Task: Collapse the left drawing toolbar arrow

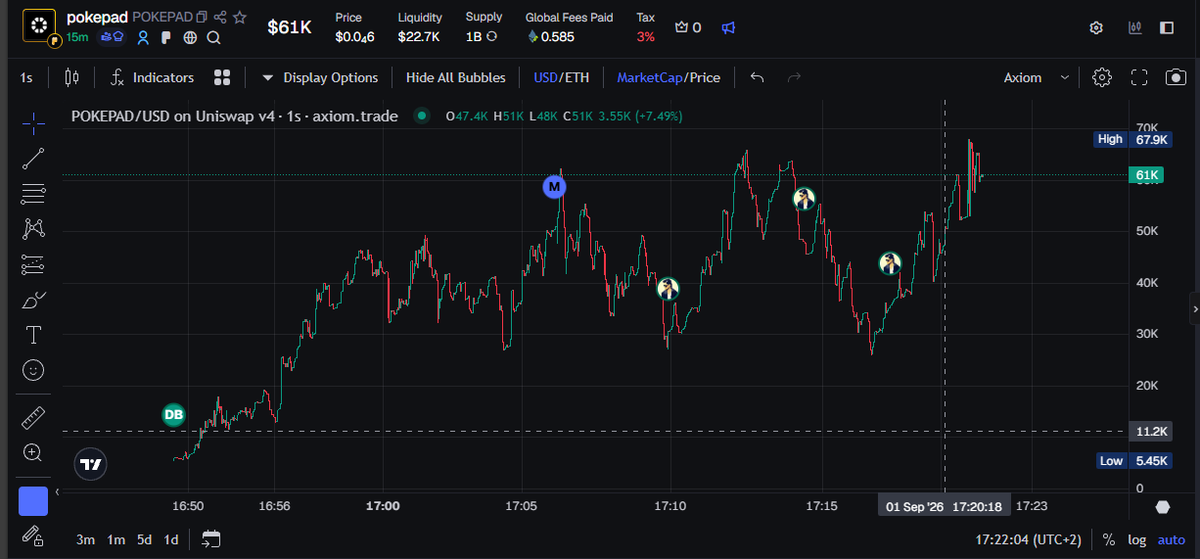Action: click(57, 491)
